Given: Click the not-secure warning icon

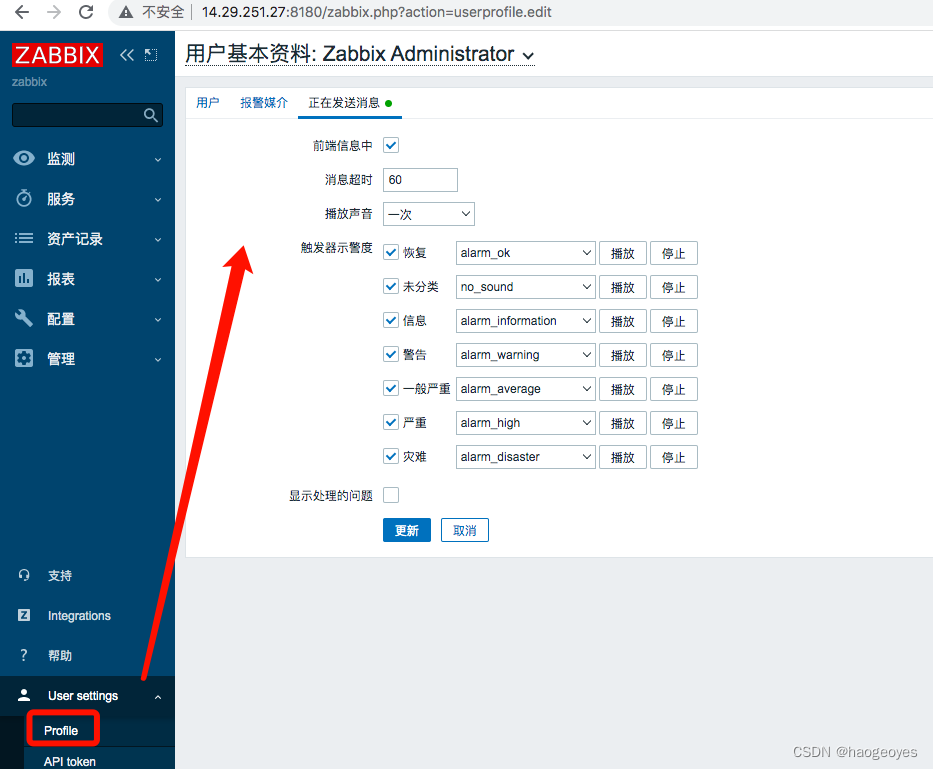Looking at the screenshot, I should 126,12.
